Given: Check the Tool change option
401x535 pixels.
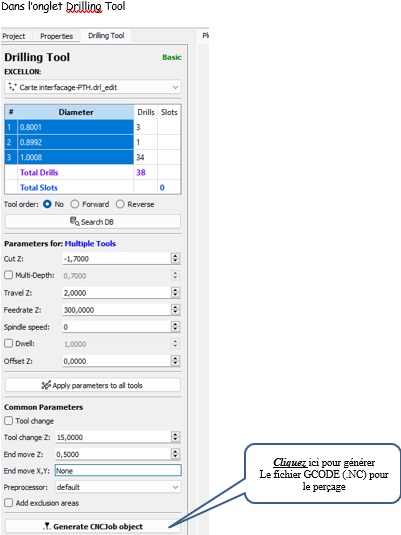Looking at the screenshot, I should tap(9, 421).
